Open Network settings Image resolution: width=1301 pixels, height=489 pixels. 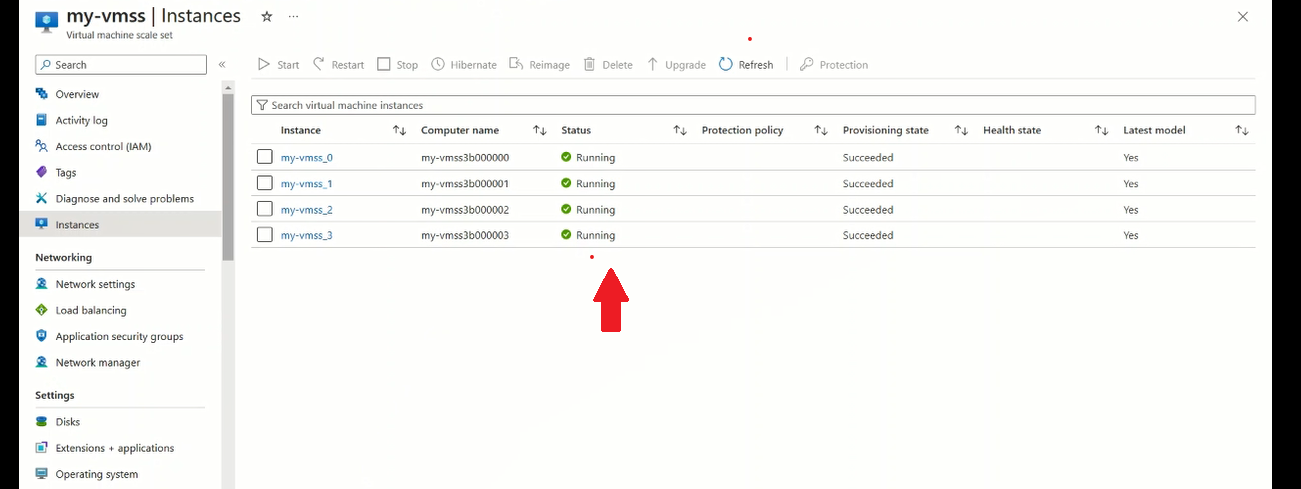95,284
